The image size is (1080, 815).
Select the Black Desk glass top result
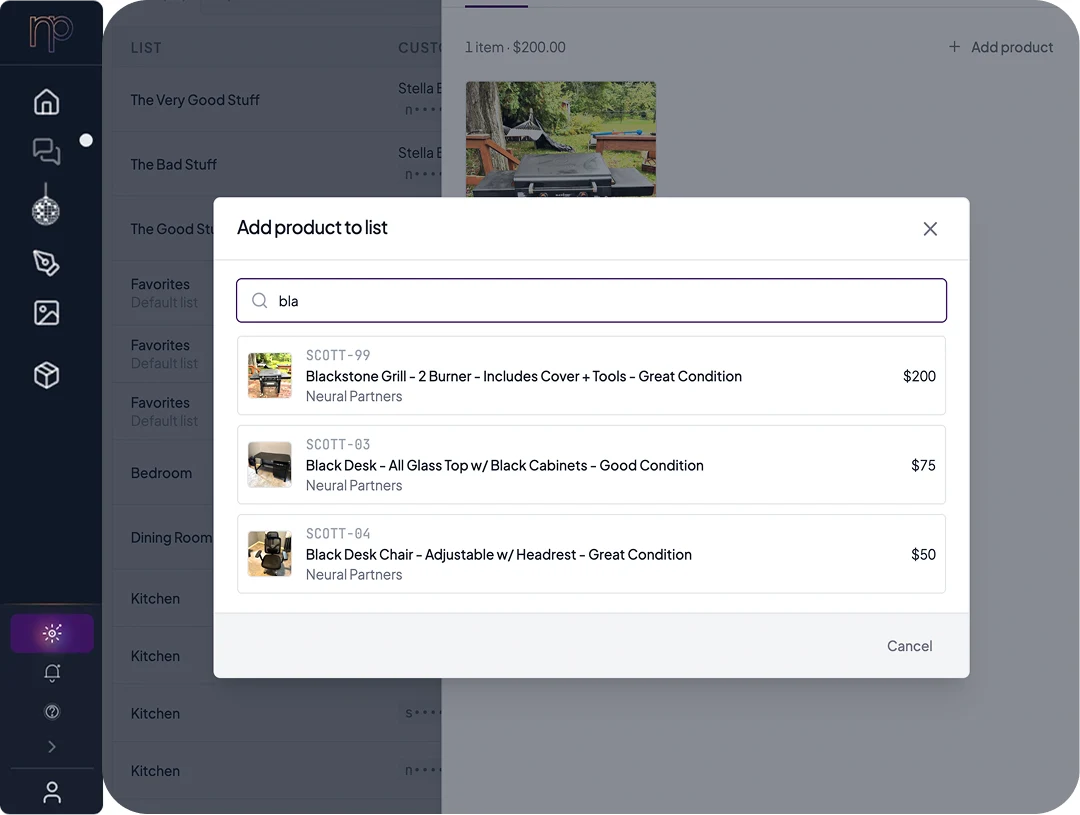click(x=591, y=464)
